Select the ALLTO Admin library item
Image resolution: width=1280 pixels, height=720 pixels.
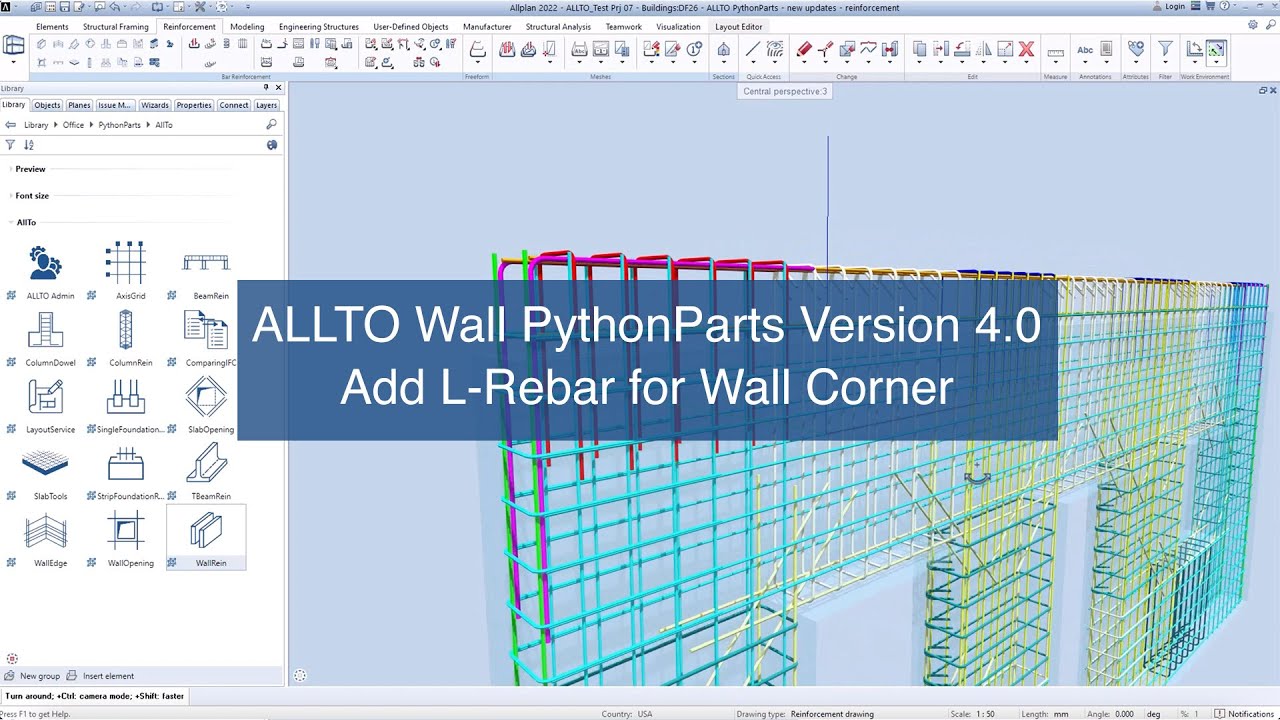click(x=46, y=270)
